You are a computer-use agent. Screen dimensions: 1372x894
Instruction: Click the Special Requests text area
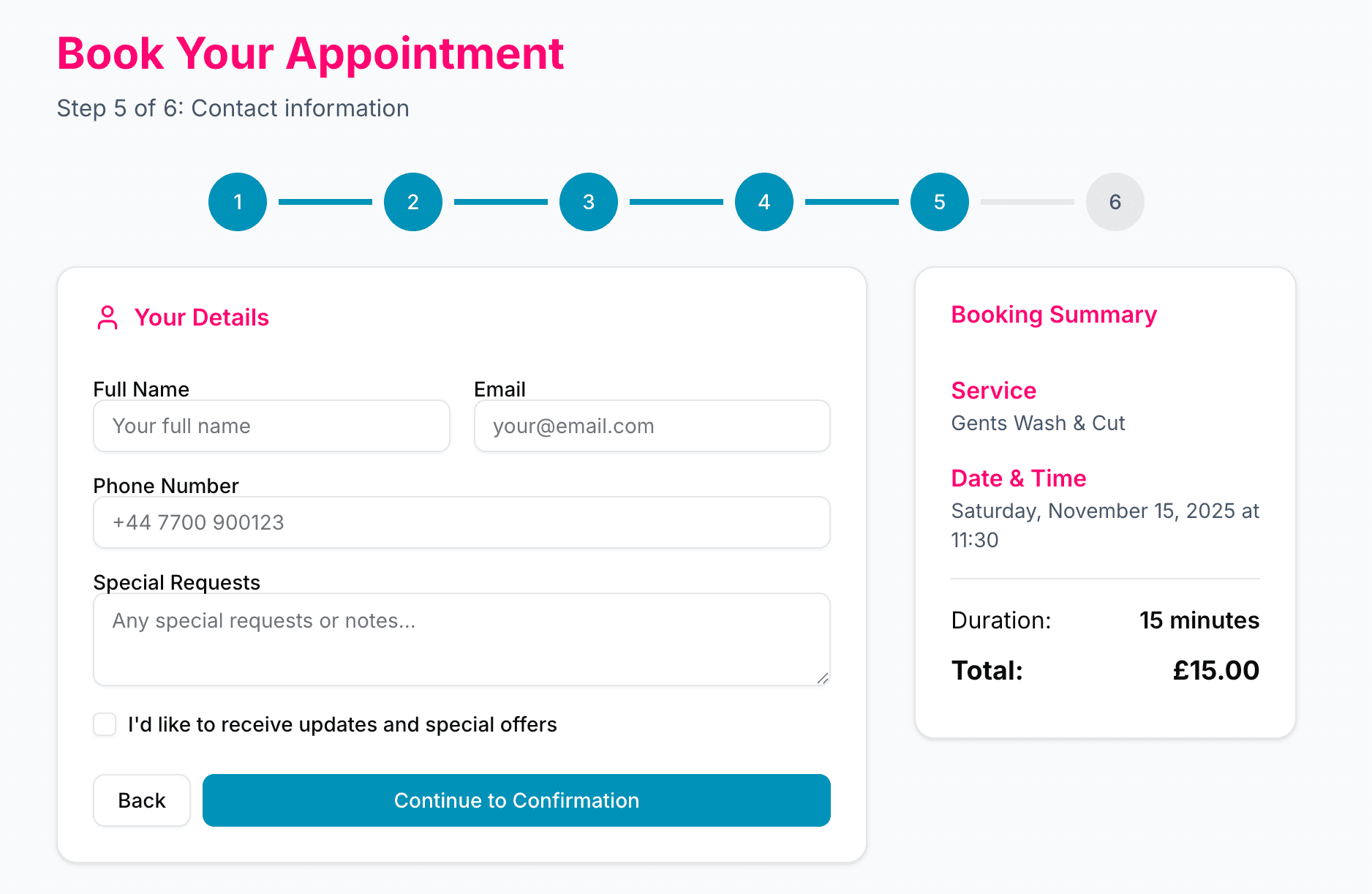click(461, 639)
